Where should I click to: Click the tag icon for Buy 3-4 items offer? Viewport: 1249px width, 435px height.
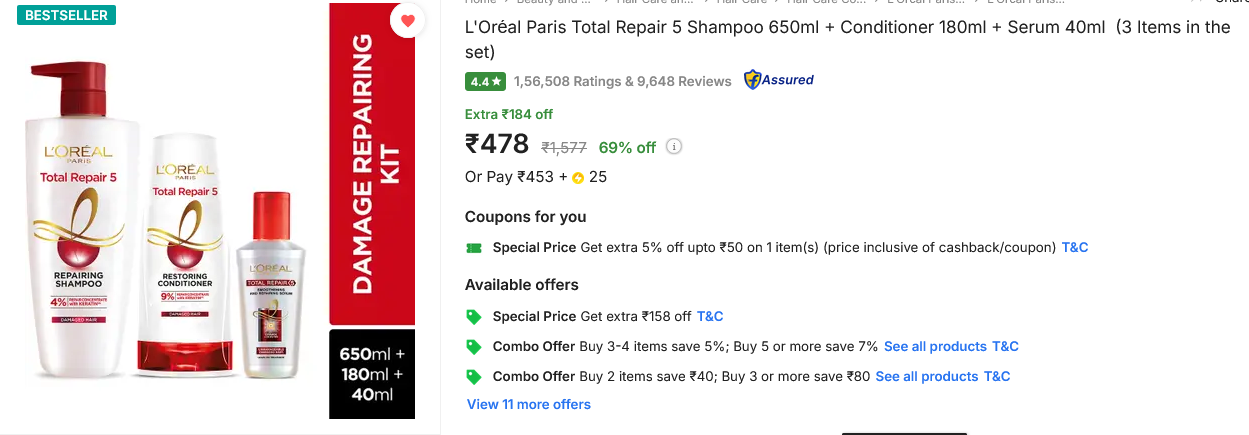point(474,346)
